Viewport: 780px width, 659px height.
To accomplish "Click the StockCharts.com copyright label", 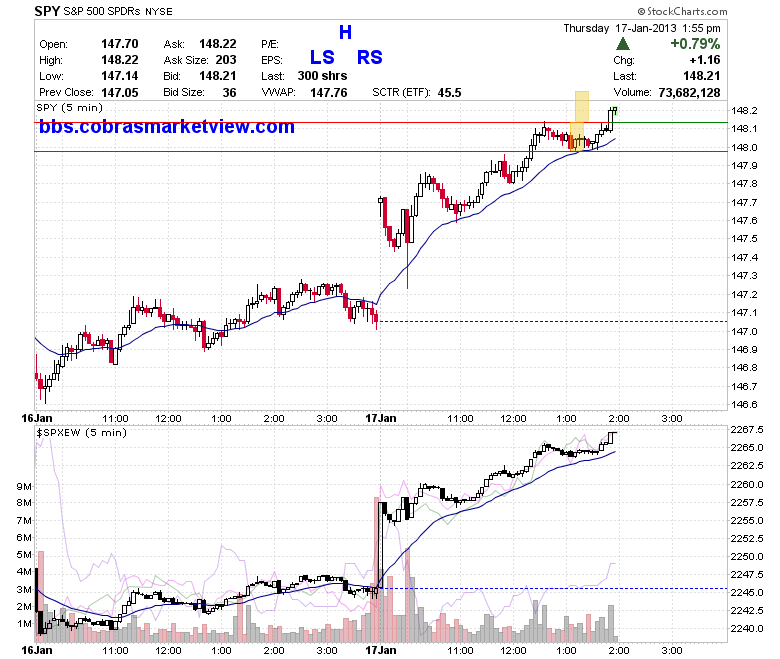I will (x=682, y=11).
